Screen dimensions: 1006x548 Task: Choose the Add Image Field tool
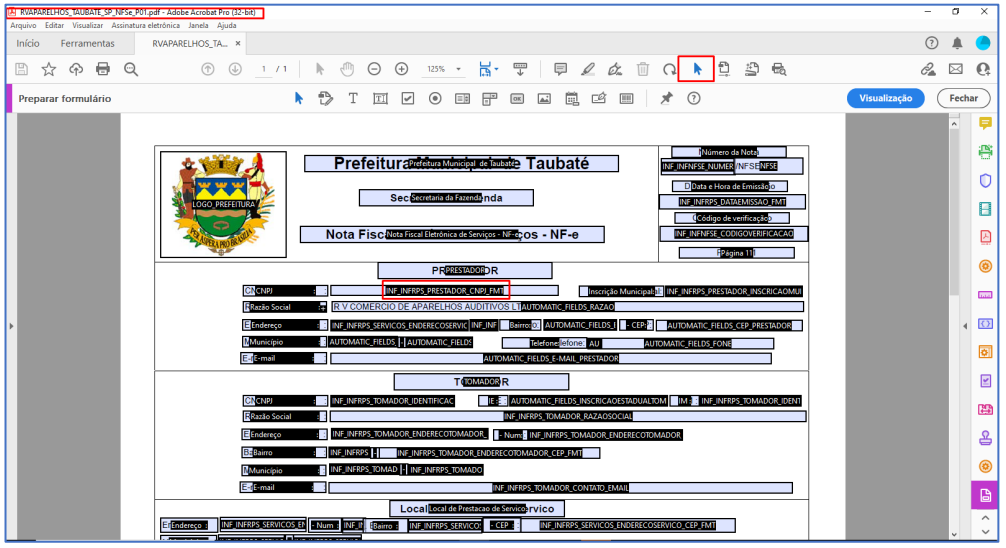coord(544,98)
